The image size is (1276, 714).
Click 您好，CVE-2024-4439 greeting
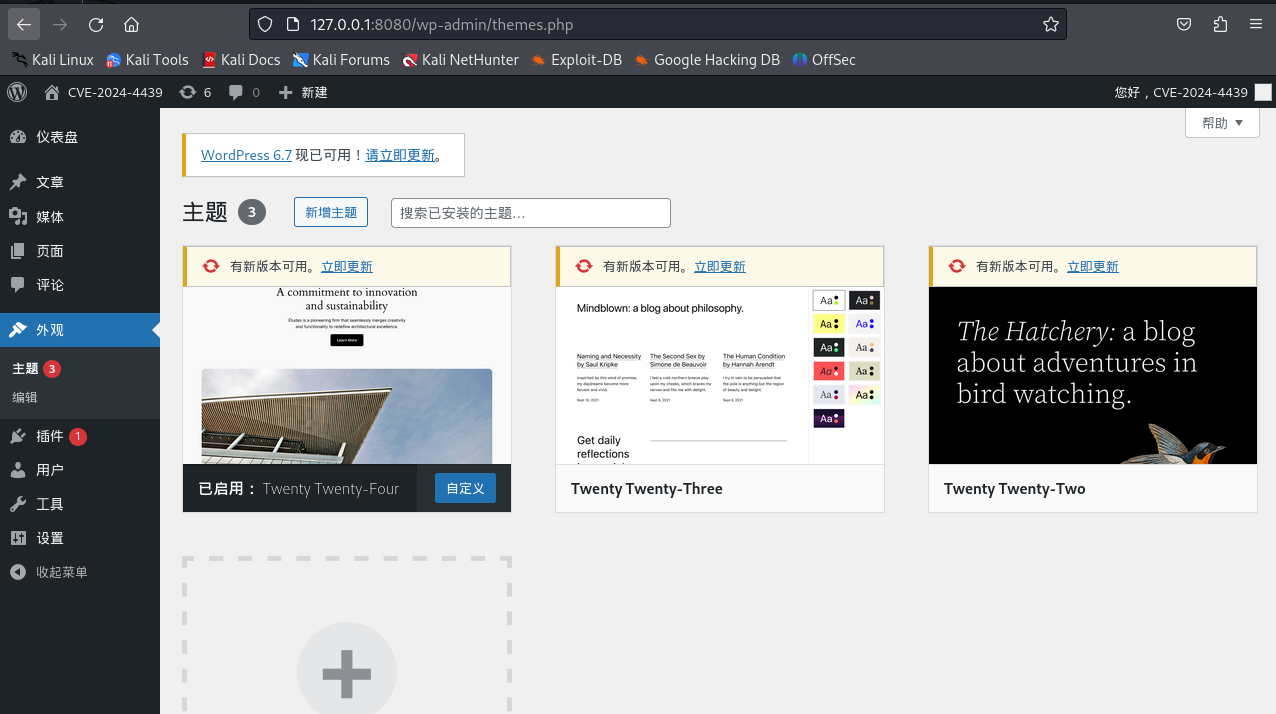click(1181, 92)
